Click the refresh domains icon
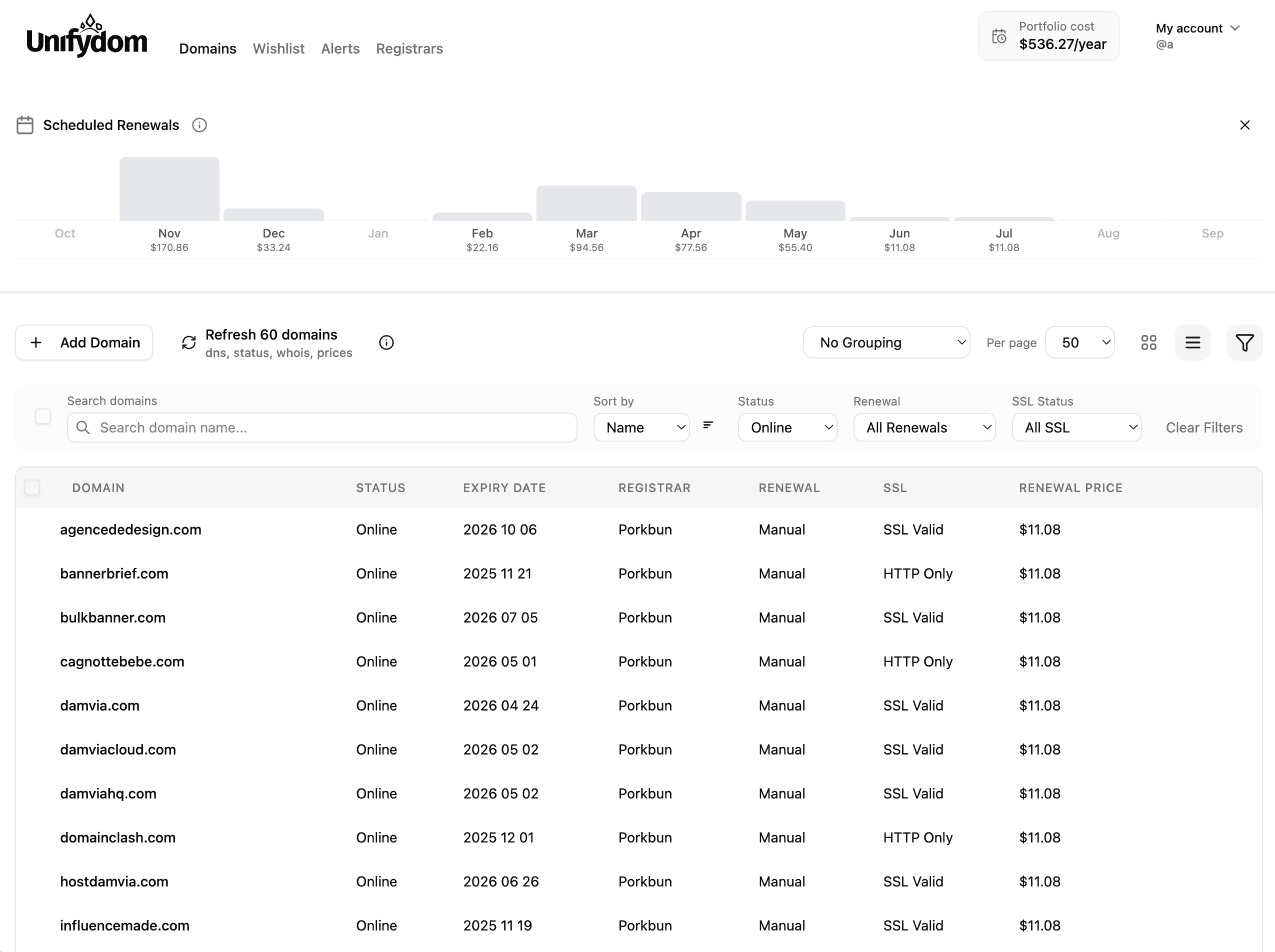This screenshot has width=1275, height=952. 189,343
